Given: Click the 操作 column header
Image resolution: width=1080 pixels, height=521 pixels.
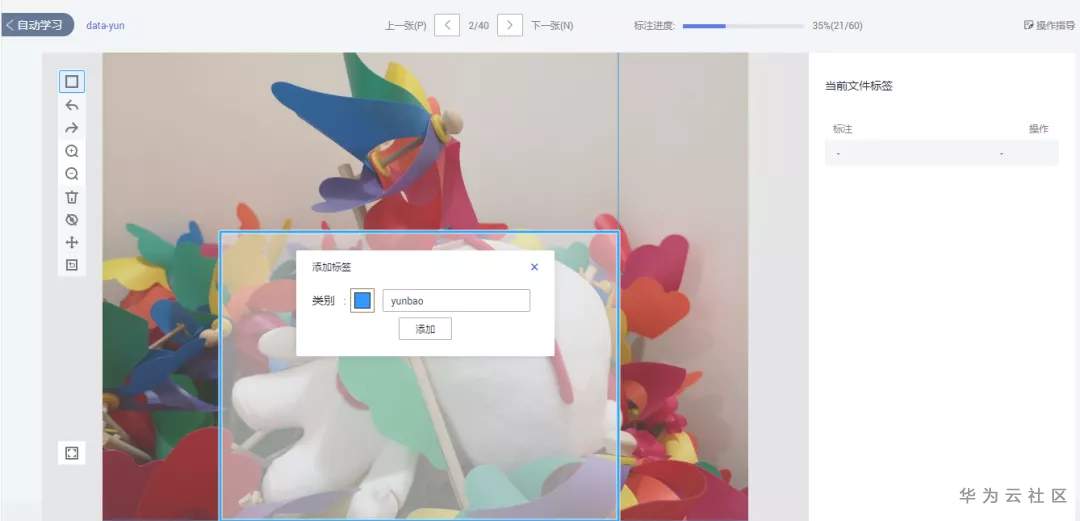Looking at the screenshot, I should click(1039, 129).
